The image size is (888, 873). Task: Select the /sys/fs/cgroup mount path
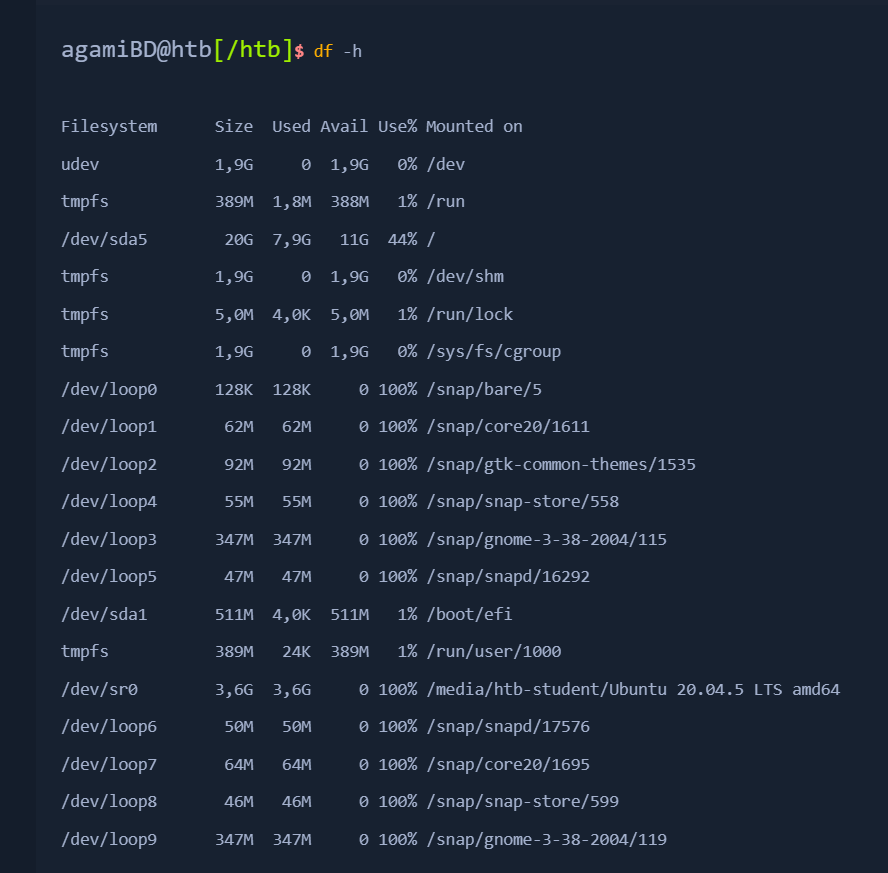[494, 352]
